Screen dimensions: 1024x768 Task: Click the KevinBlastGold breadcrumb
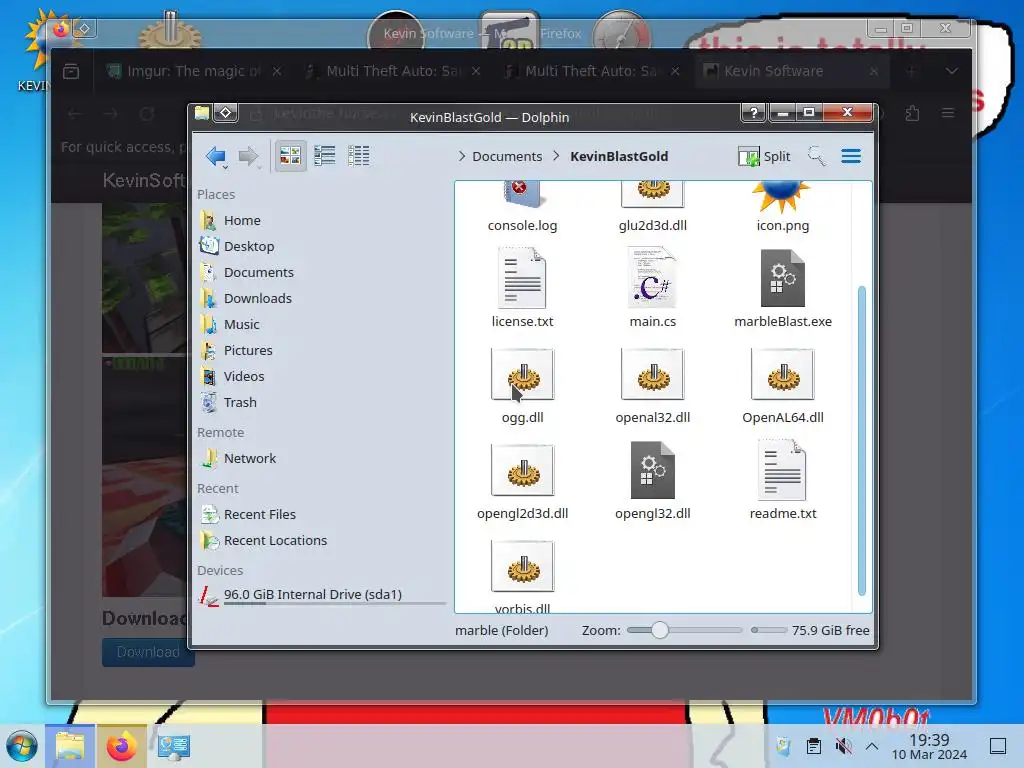pyautogui.click(x=619, y=157)
